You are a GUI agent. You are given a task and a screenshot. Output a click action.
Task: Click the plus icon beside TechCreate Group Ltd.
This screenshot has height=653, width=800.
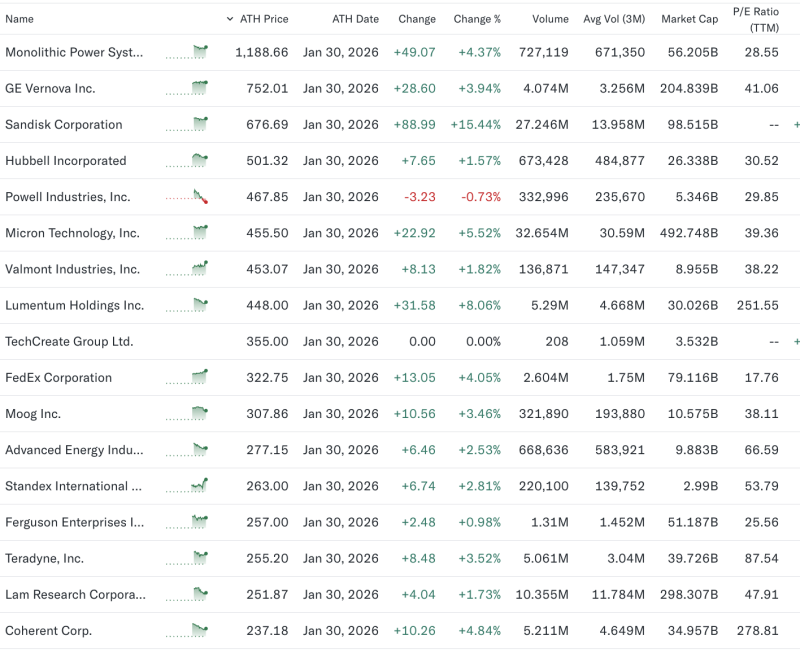tap(795, 341)
